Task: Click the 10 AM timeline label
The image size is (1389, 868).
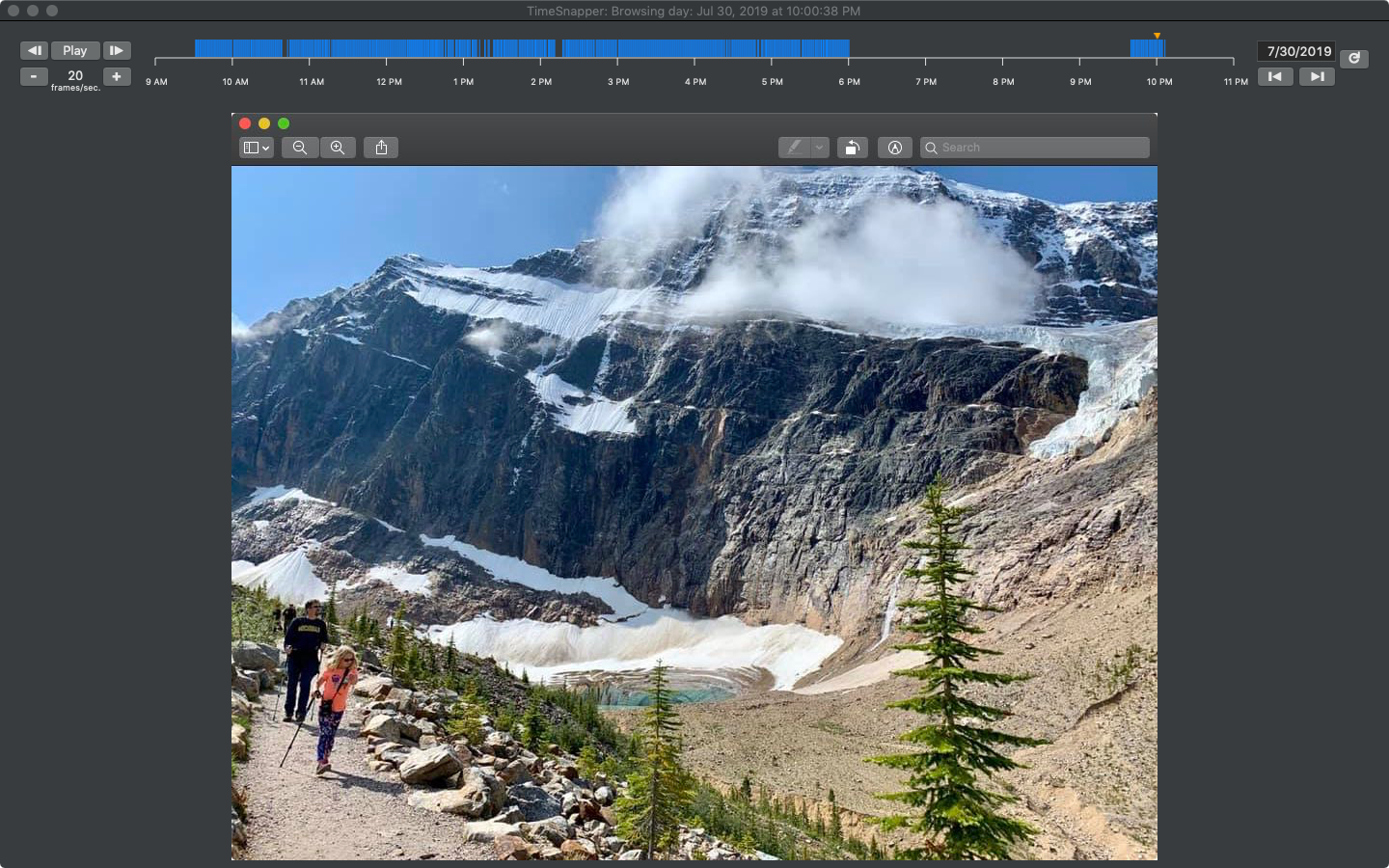Action: pyautogui.click(x=235, y=82)
